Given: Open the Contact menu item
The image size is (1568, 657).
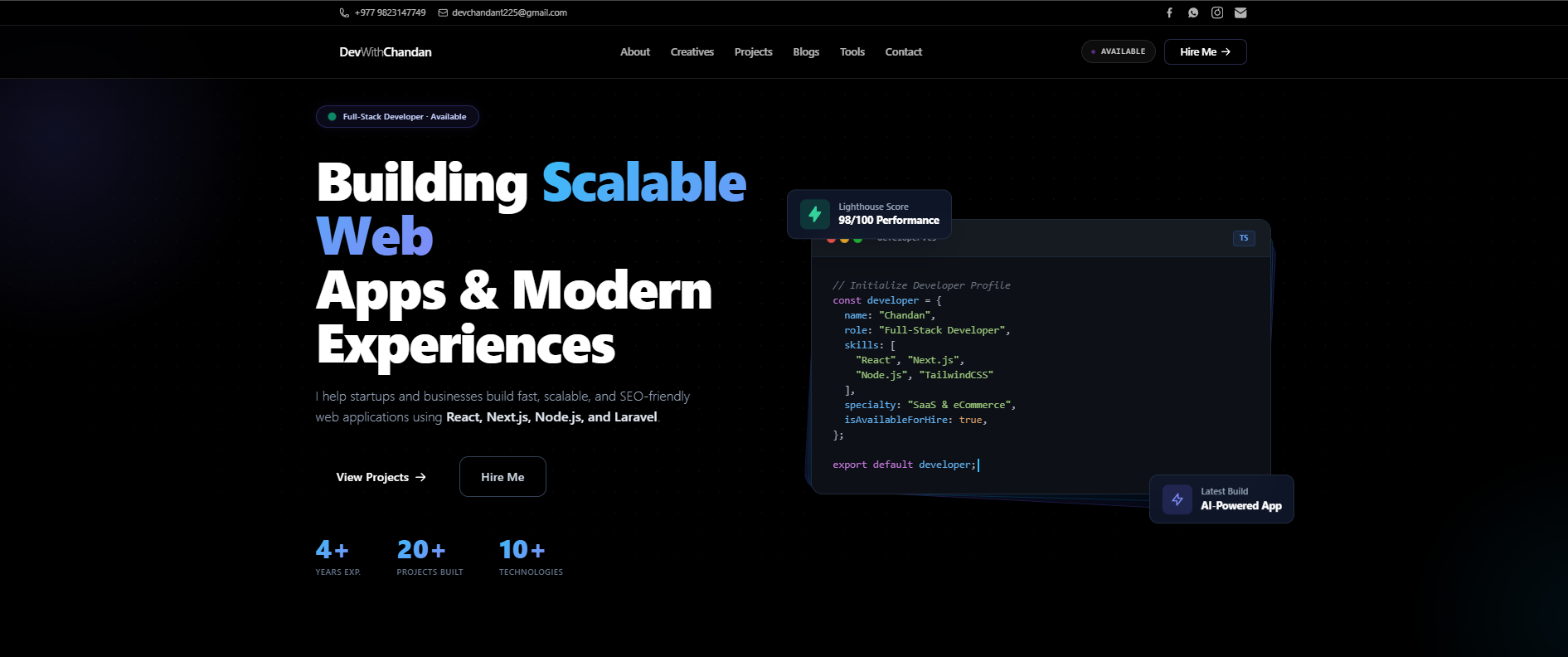Looking at the screenshot, I should 904,51.
